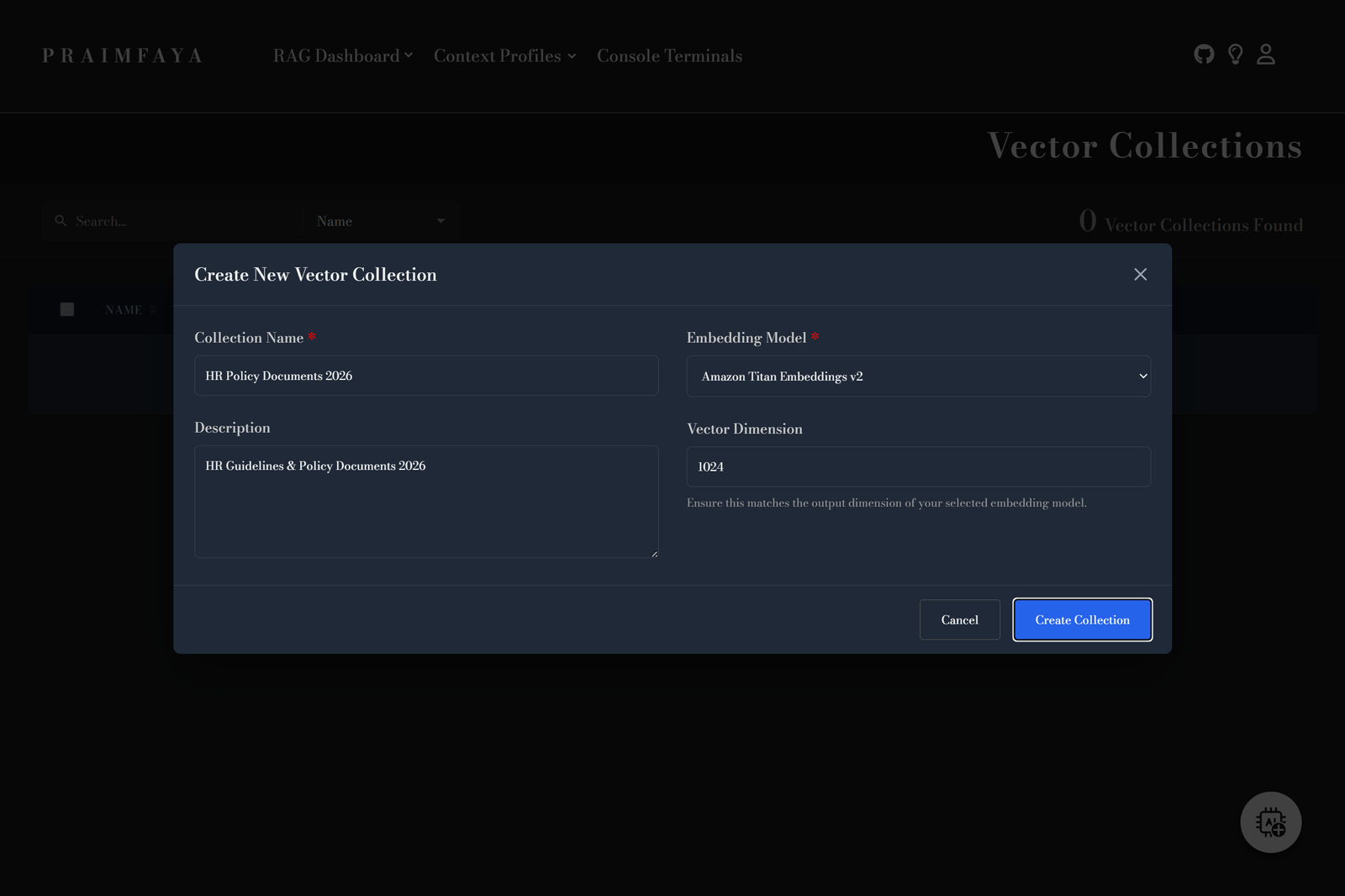1345x896 pixels.
Task: Open the Name filter dropdown
Action: click(381, 221)
